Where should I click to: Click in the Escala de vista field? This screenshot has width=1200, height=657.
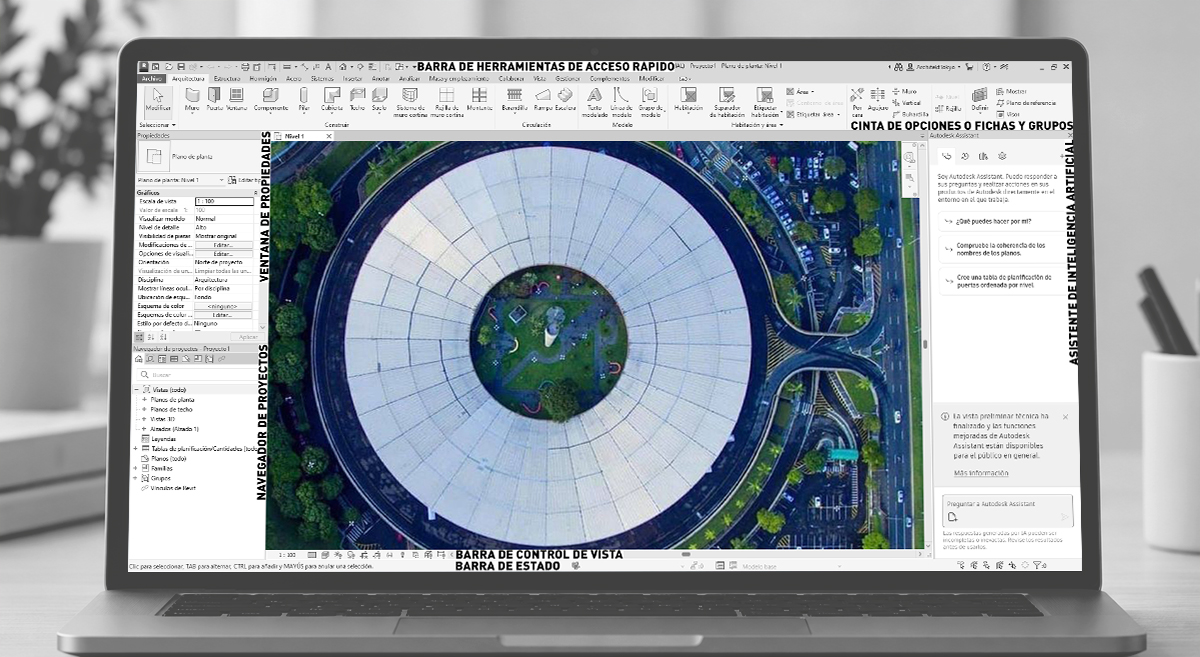tap(224, 201)
